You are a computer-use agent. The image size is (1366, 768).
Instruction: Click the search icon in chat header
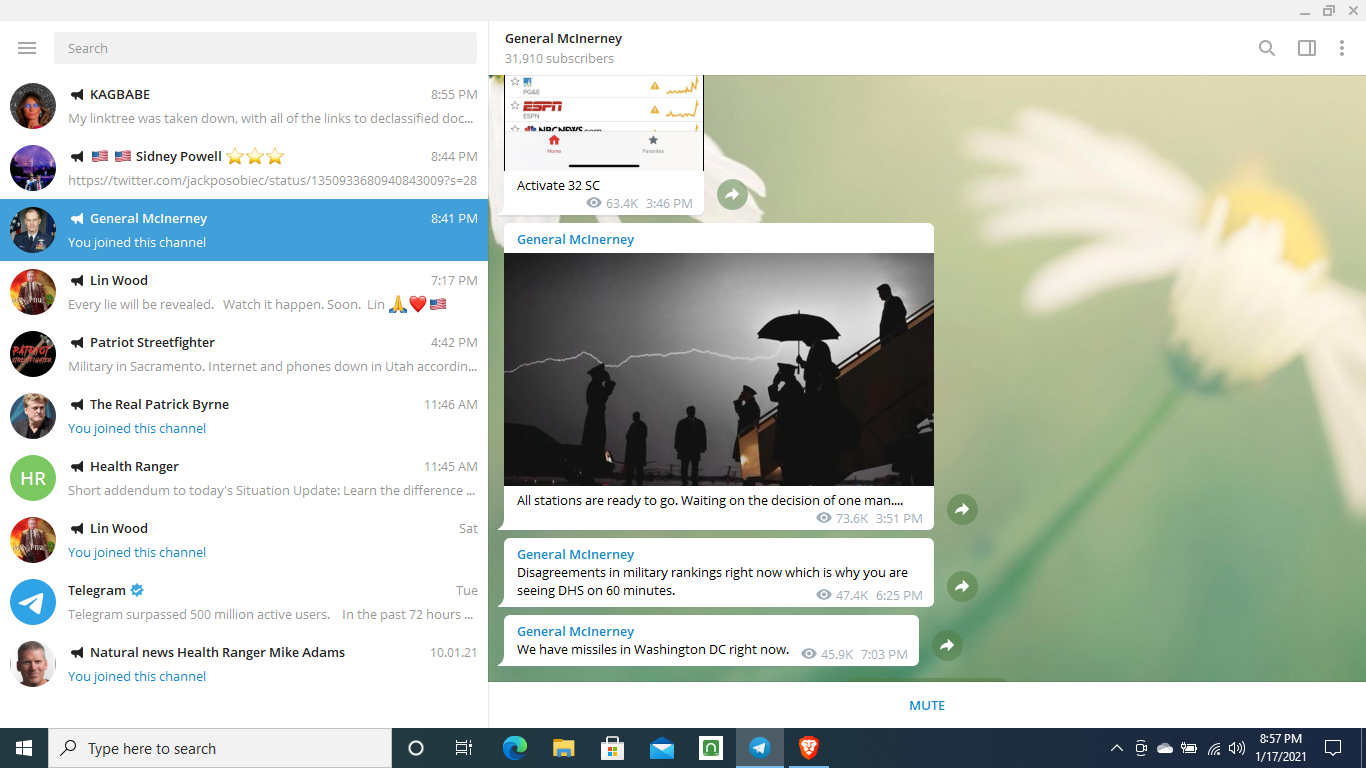(1266, 48)
